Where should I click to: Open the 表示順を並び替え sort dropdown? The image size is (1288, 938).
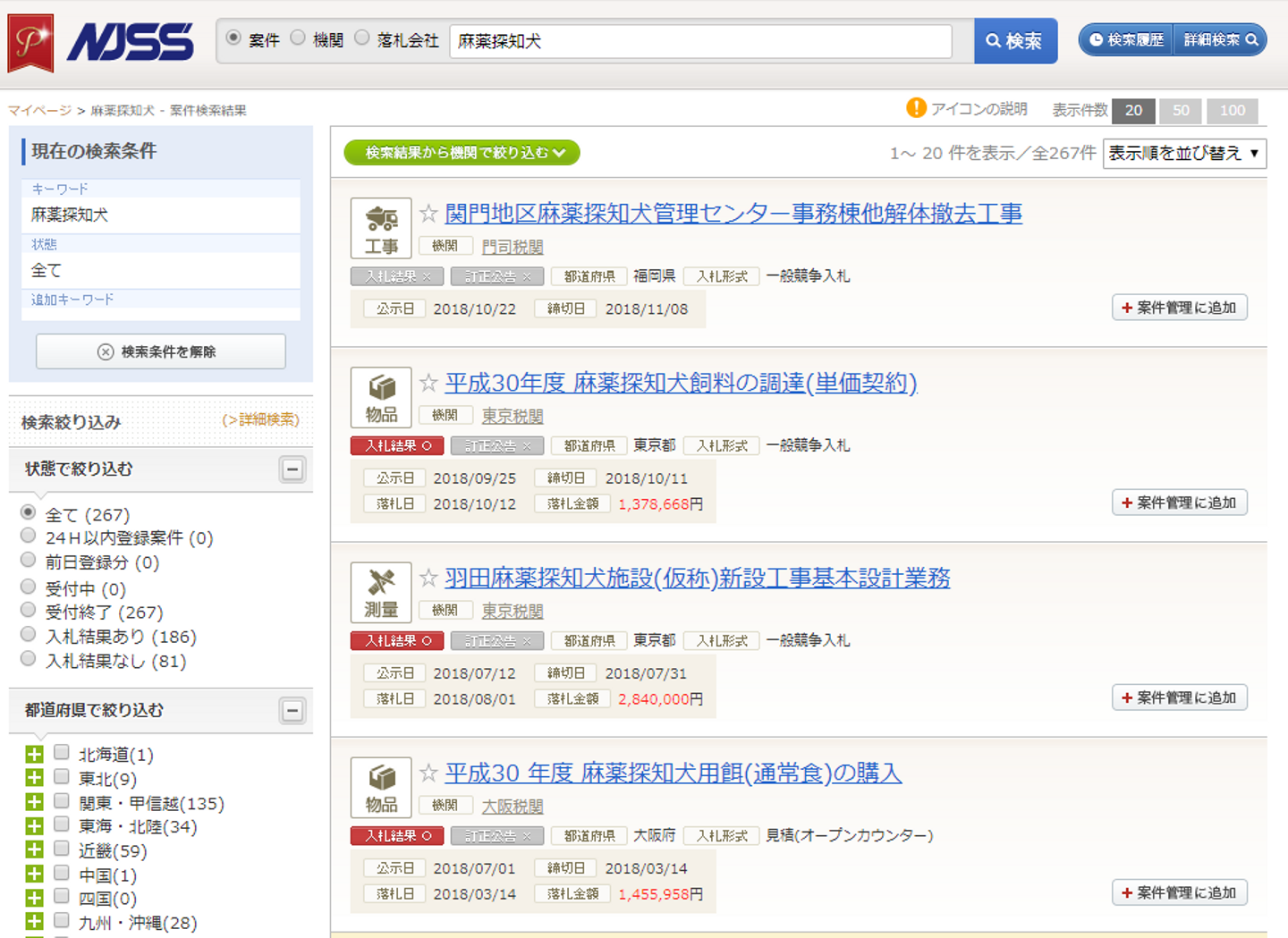click(1184, 153)
